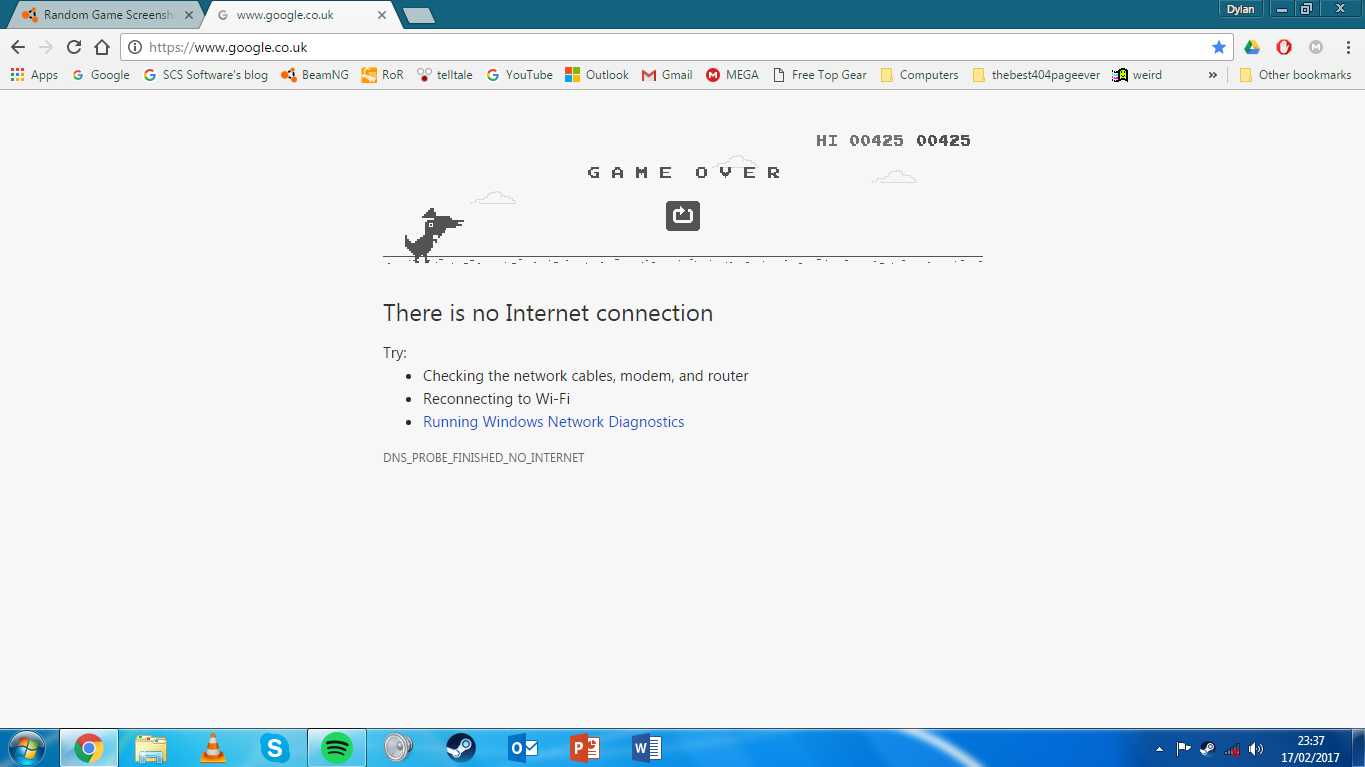Open Skype from the taskbar
1365x767 pixels.
pos(275,747)
